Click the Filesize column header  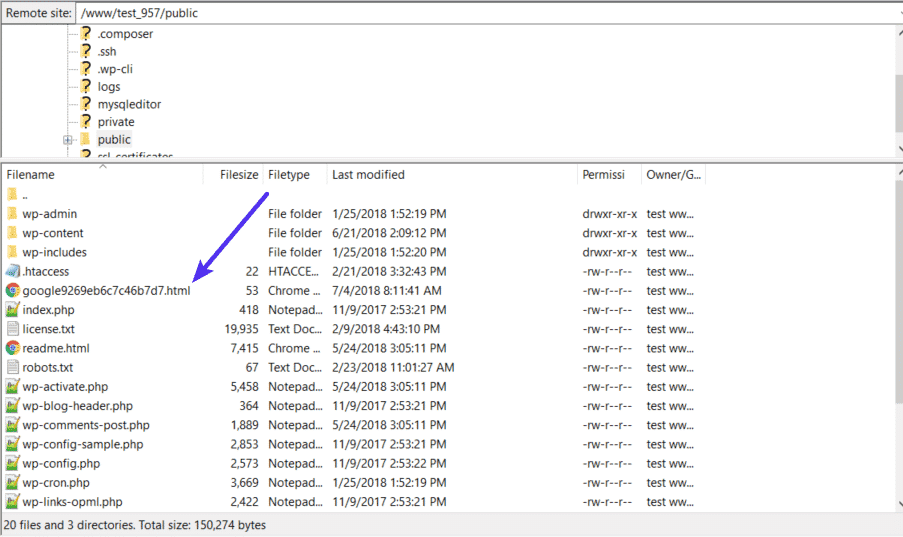tap(239, 175)
